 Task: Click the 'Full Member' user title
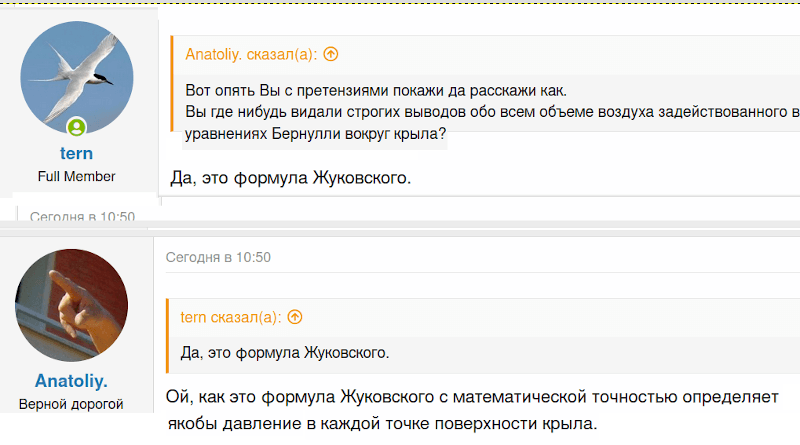point(76,176)
